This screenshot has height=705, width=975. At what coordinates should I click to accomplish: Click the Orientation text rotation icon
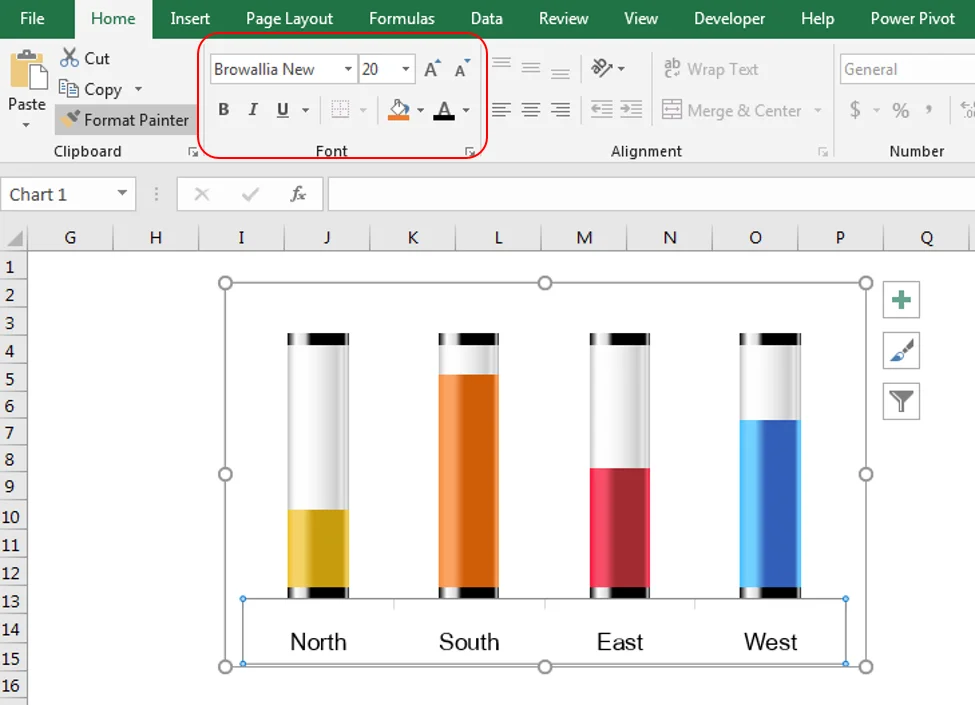click(x=602, y=68)
